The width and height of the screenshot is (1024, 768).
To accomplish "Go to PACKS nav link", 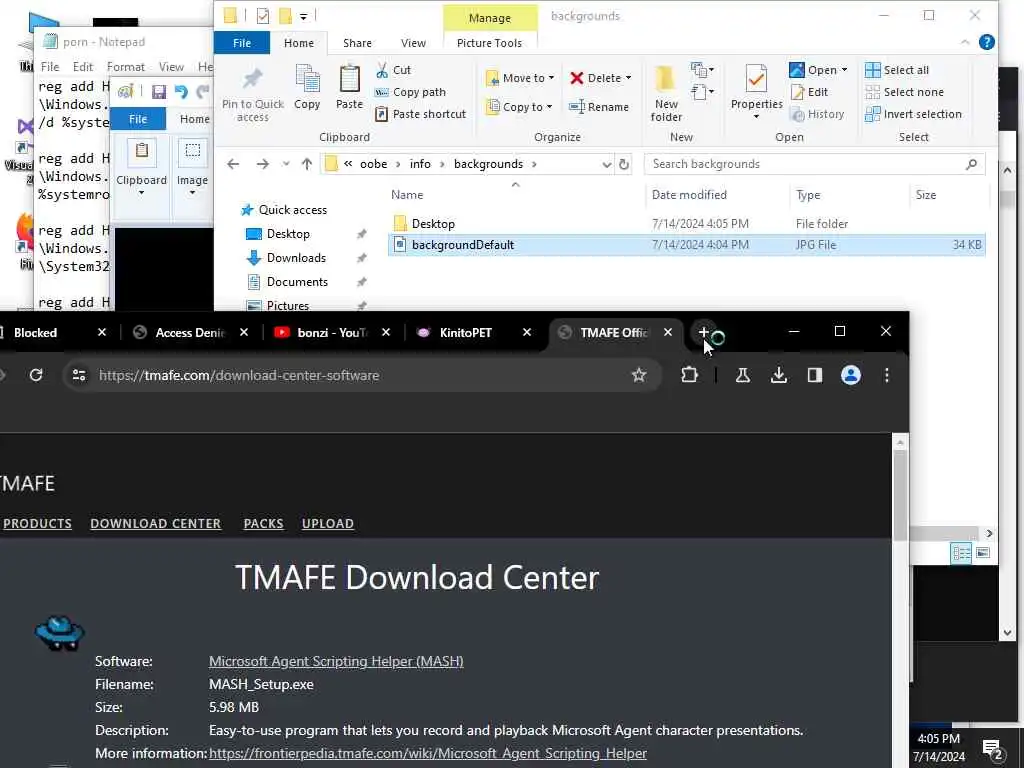I will pyautogui.click(x=263, y=524).
